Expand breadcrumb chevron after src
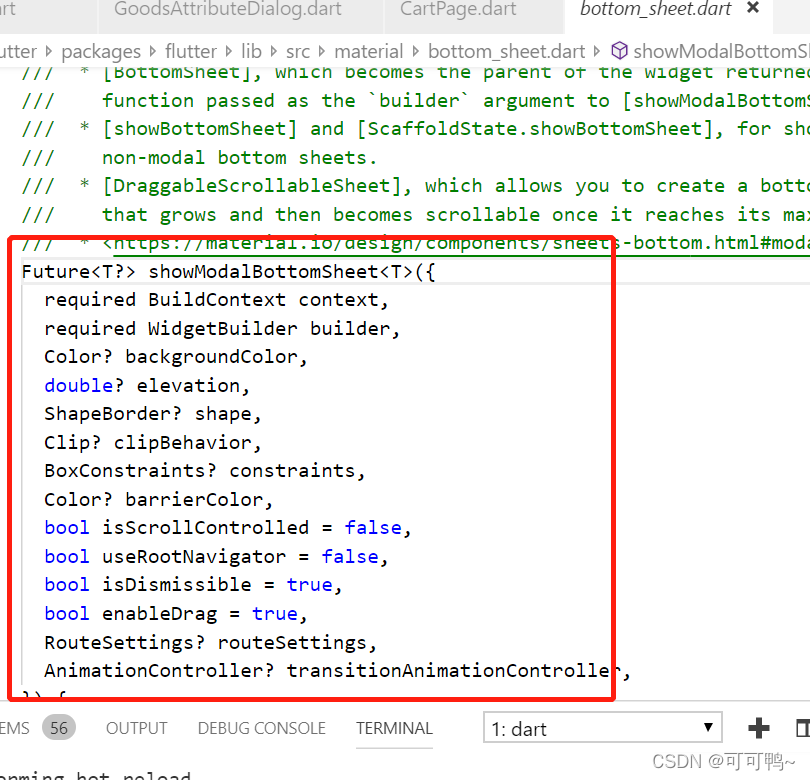 pyautogui.click(x=322, y=51)
